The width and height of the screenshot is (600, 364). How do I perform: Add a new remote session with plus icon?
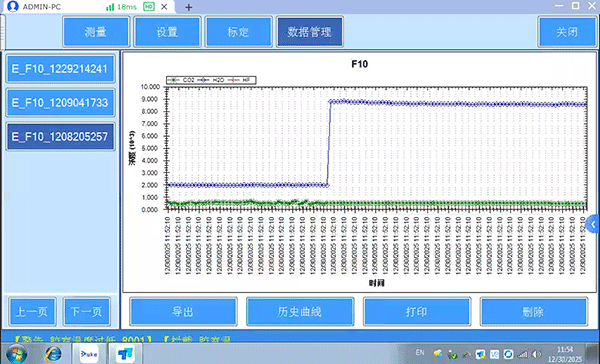coord(188,7)
